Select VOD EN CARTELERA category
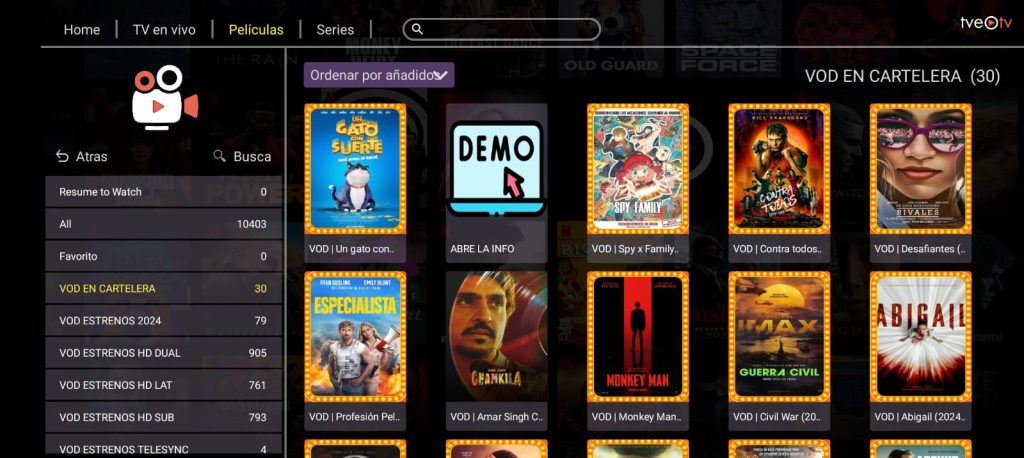This screenshot has width=1024, height=458. (163, 288)
